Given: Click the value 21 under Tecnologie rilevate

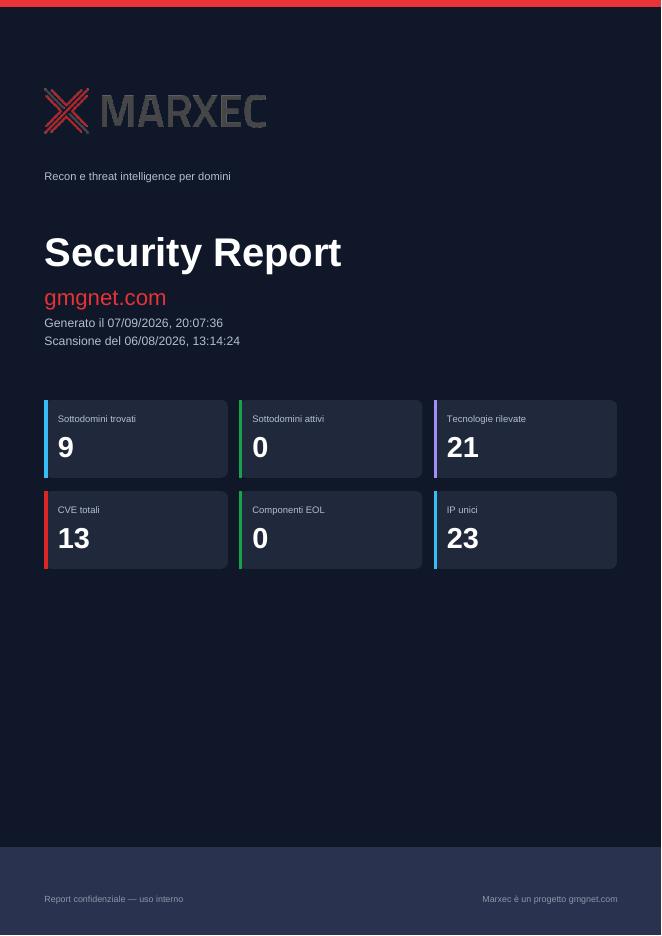Looking at the screenshot, I should pyautogui.click(x=463, y=448).
